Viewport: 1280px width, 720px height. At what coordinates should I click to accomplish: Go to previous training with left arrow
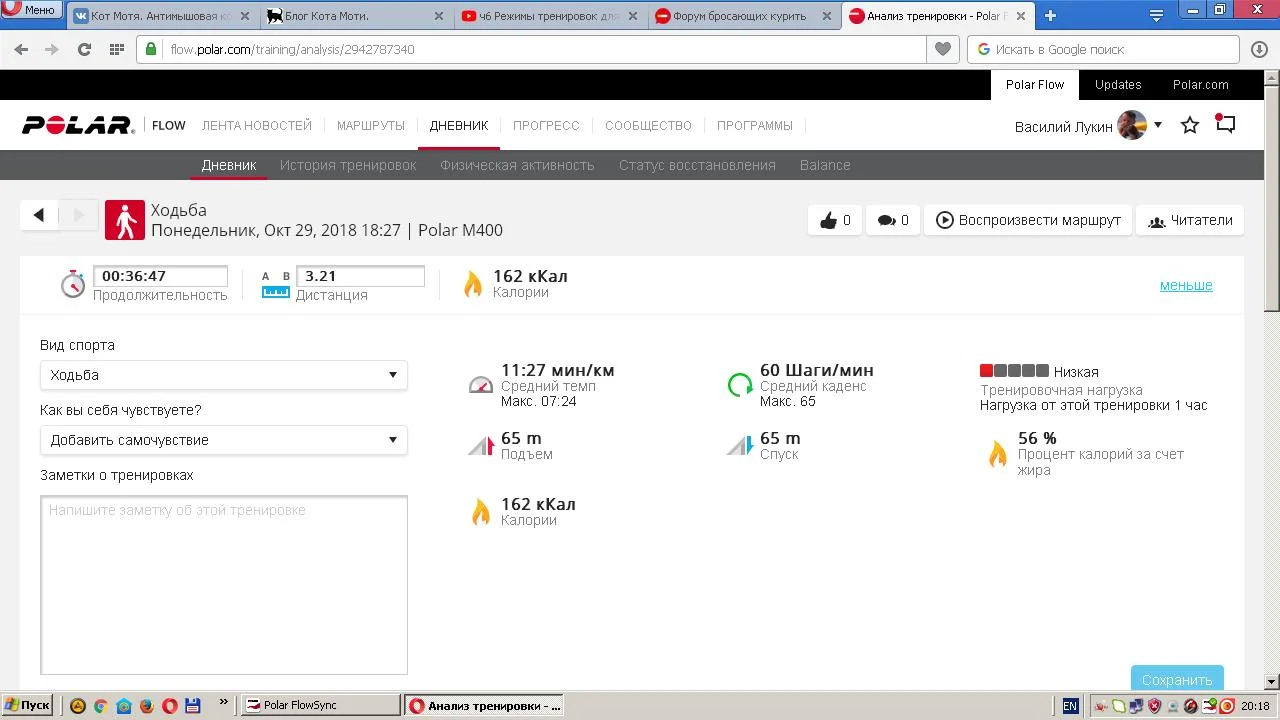click(39, 215)
